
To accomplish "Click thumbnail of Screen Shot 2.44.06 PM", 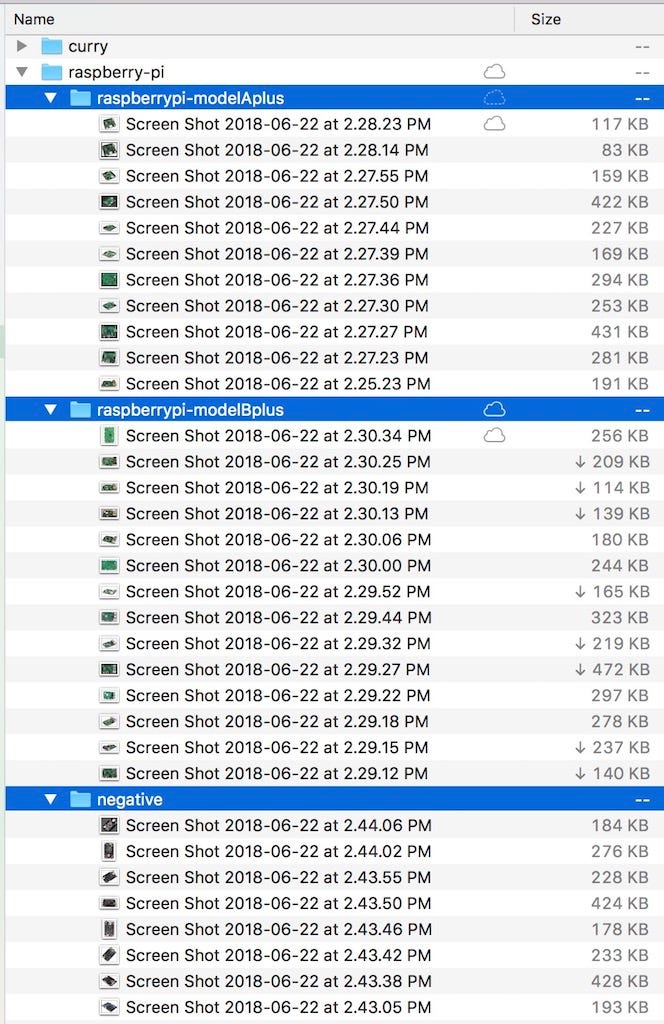I will point(109,825).
